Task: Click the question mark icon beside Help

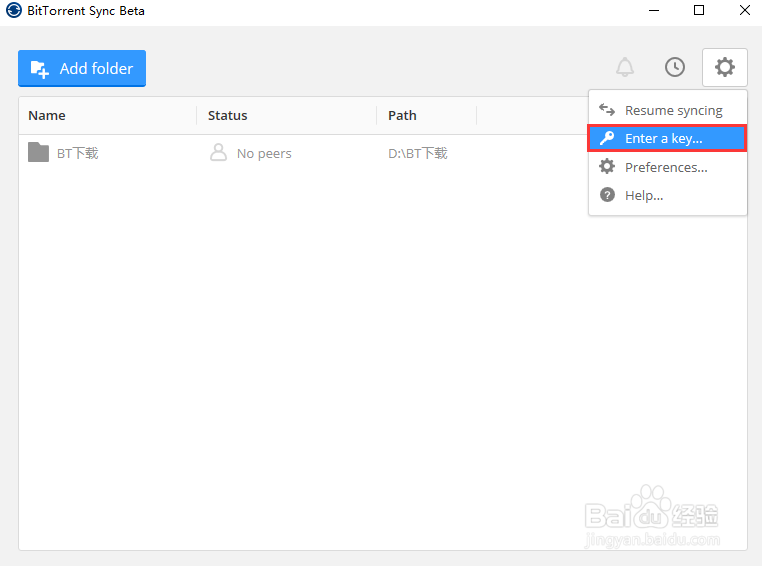Action: pos(607,195)
